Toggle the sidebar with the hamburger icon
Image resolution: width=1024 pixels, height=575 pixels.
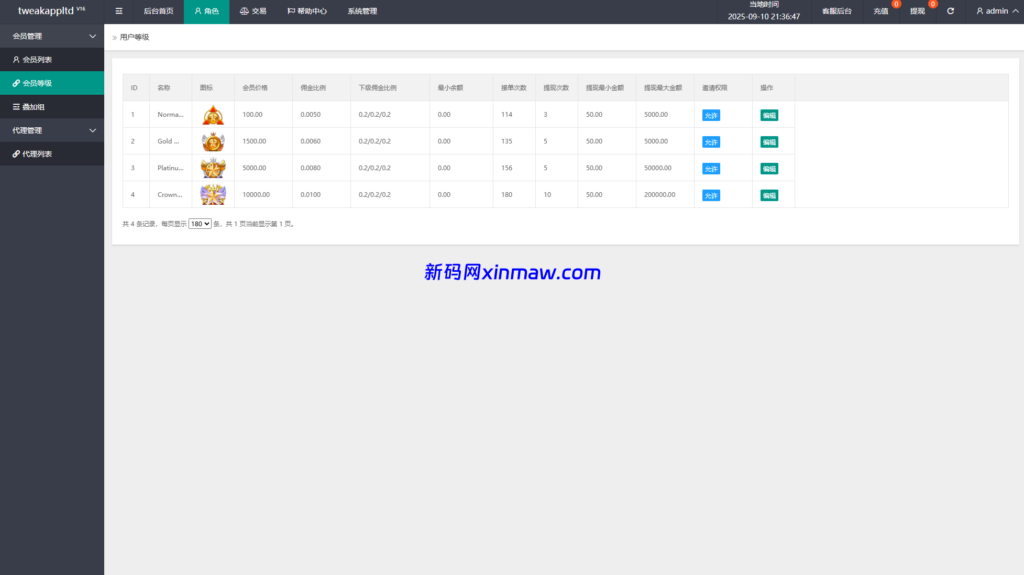tap(119, 11)
